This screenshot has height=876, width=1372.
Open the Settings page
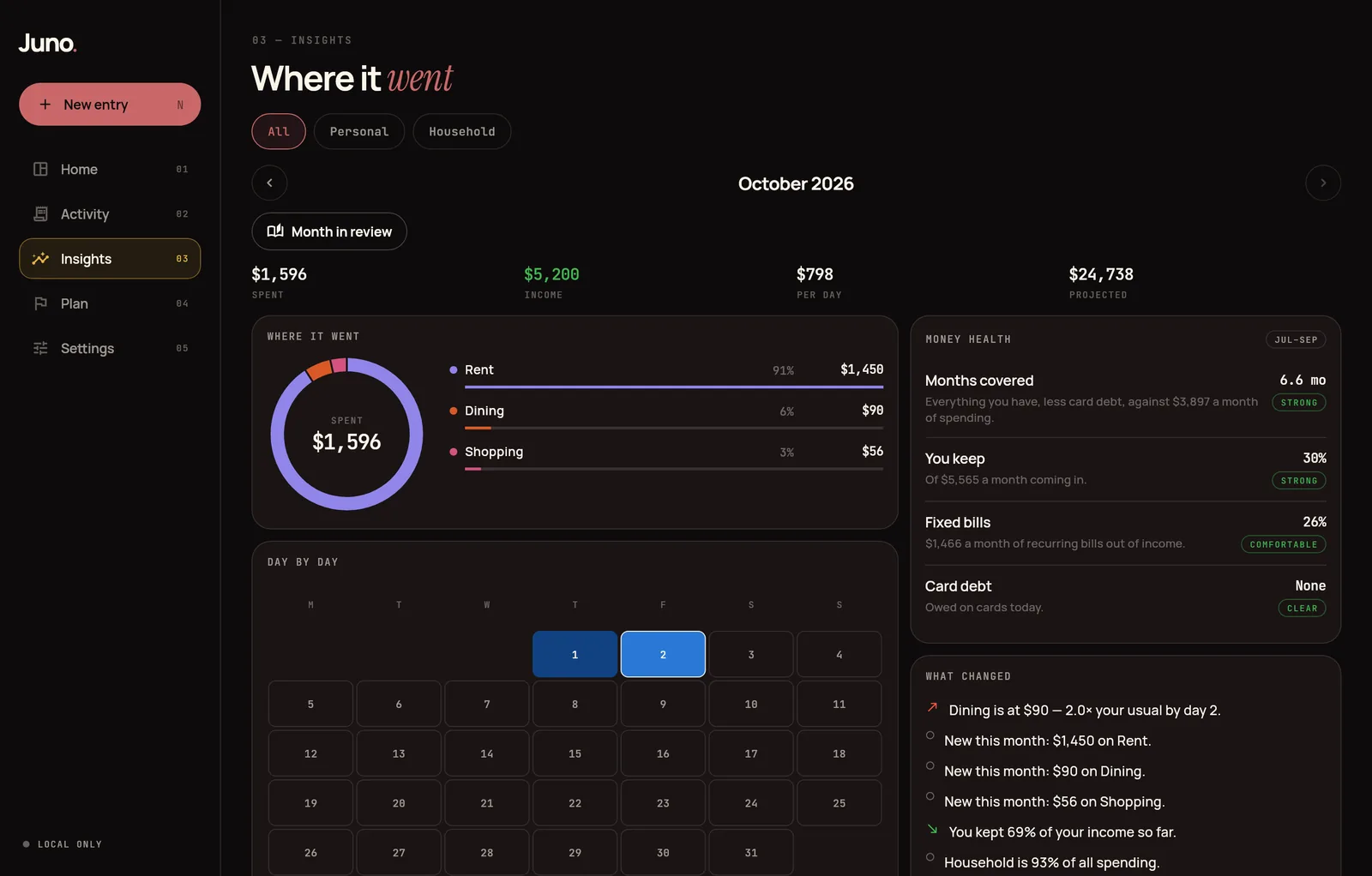[110, 348]
